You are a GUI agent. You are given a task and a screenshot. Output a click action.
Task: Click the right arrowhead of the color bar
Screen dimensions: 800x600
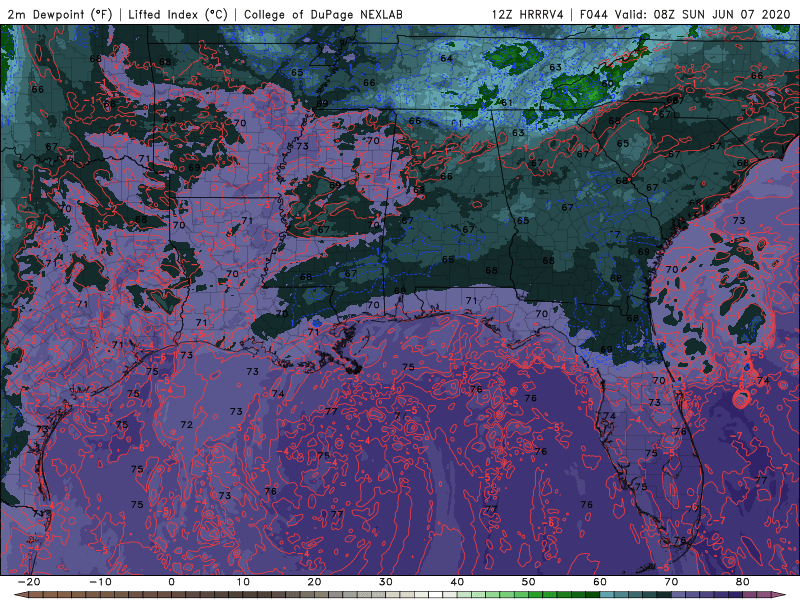pos(779,595)
